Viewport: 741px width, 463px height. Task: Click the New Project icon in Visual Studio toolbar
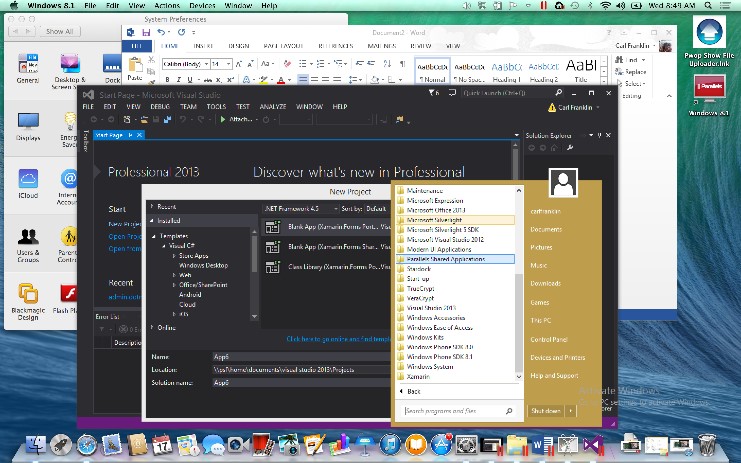[127, 120]
